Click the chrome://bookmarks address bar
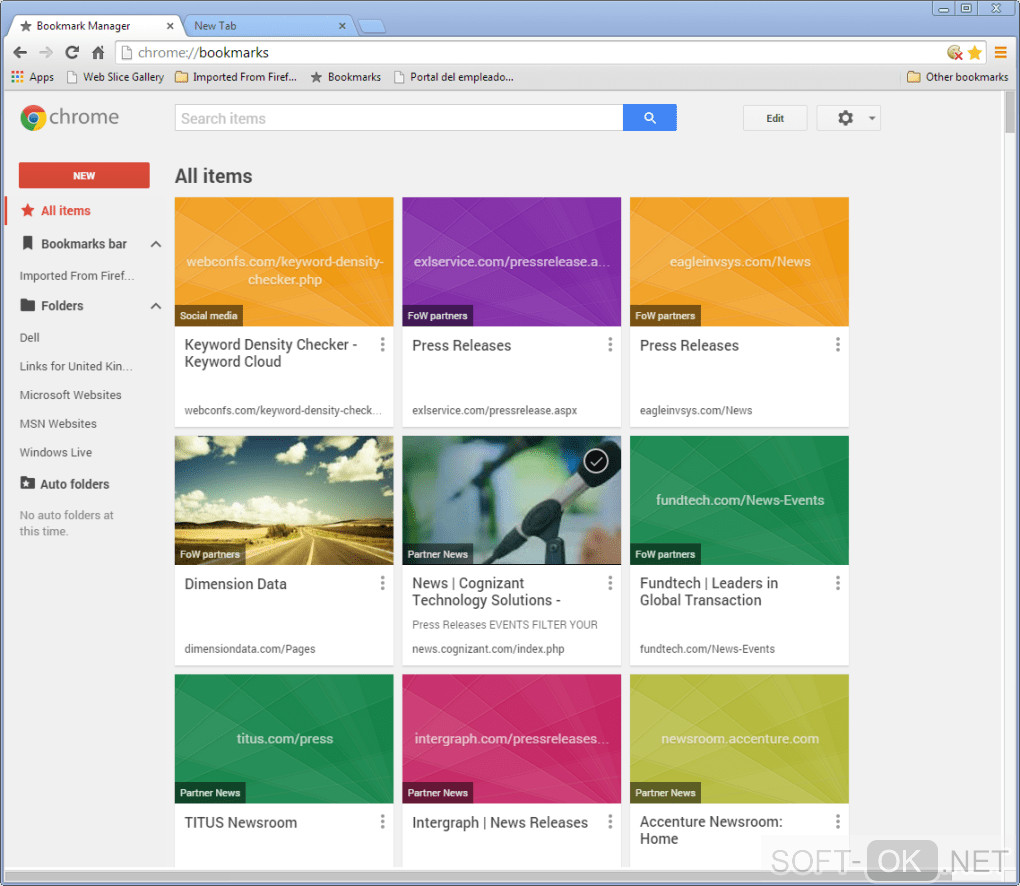 pos(530,53)
